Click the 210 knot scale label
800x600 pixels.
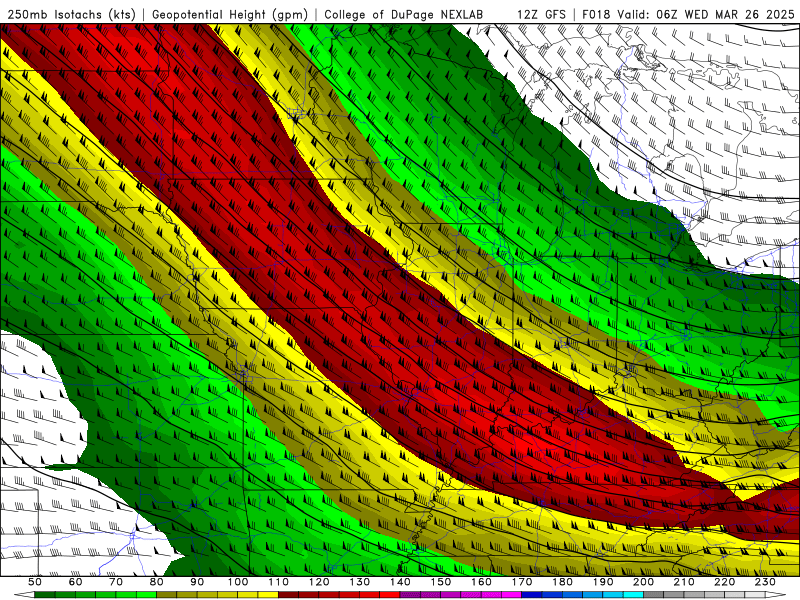tap(684, 582)
